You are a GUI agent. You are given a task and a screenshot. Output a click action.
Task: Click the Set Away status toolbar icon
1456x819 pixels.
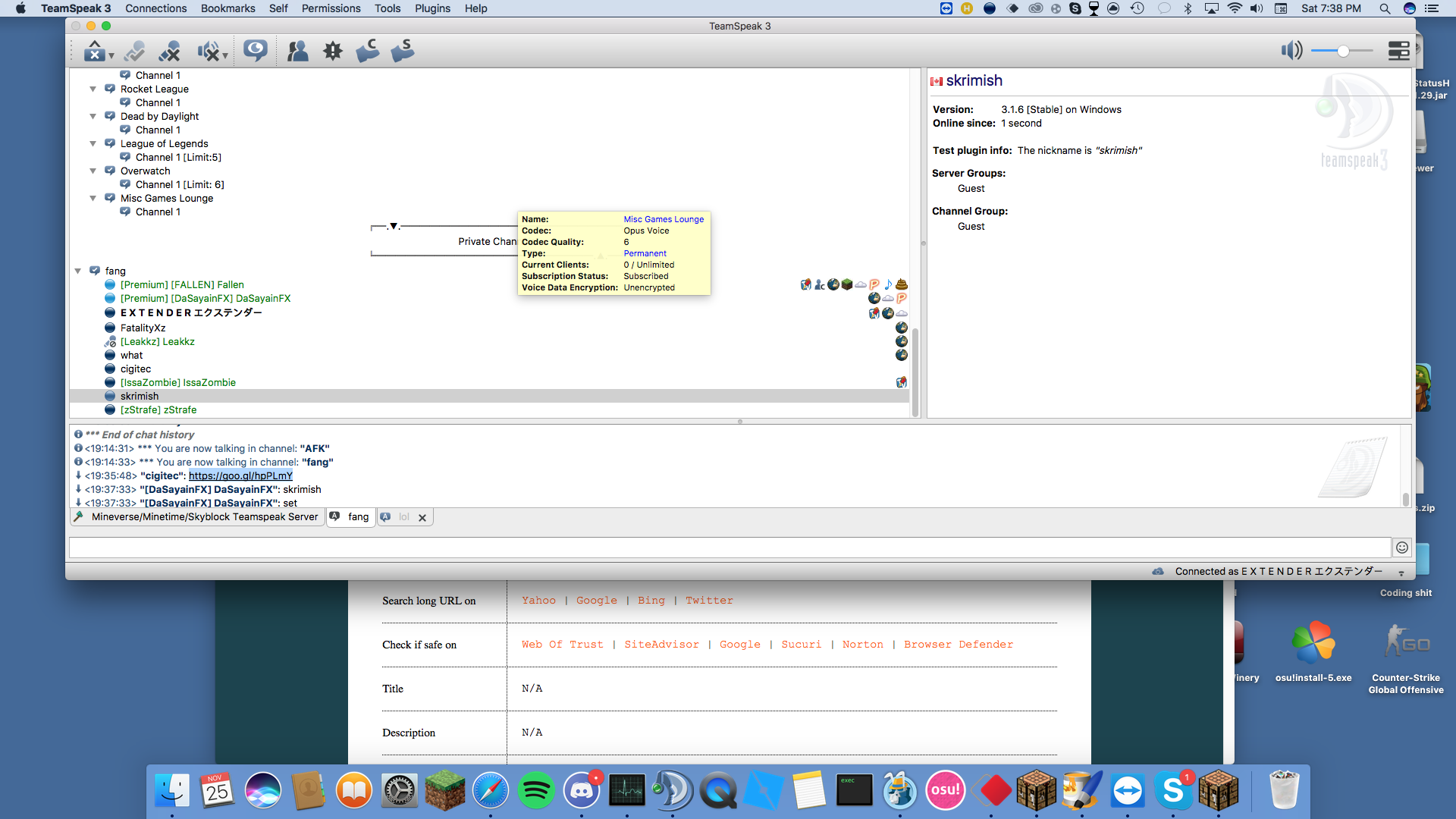(94, 51)
